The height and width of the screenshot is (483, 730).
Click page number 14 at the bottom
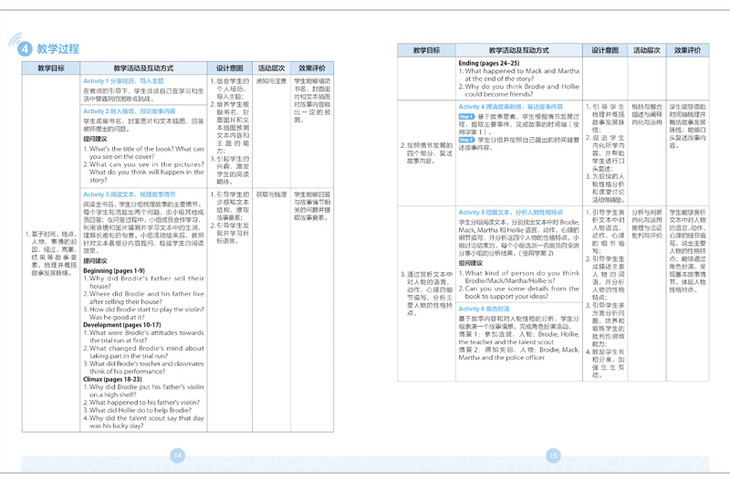(x=178, y=455)
